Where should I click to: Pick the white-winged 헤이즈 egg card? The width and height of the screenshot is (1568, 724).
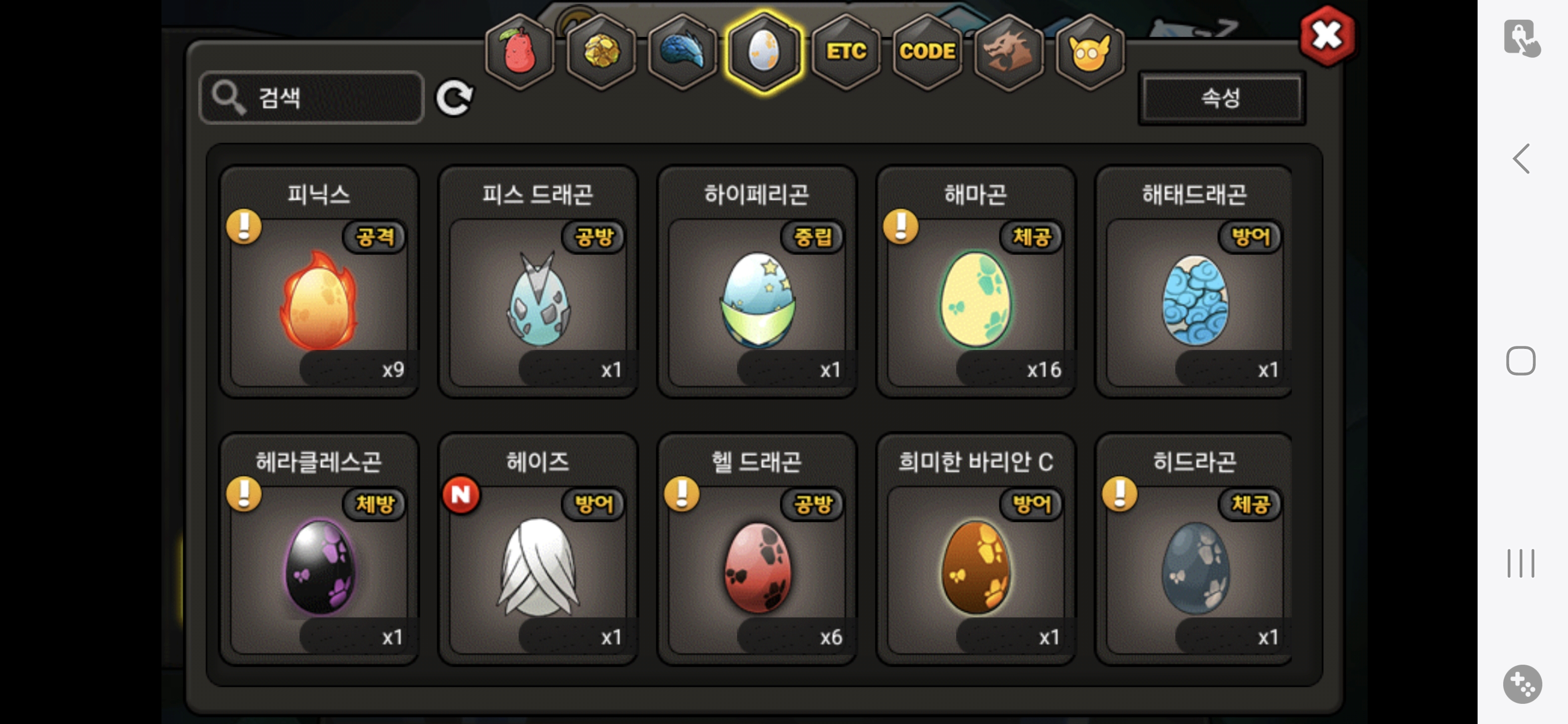coord(538,549)
